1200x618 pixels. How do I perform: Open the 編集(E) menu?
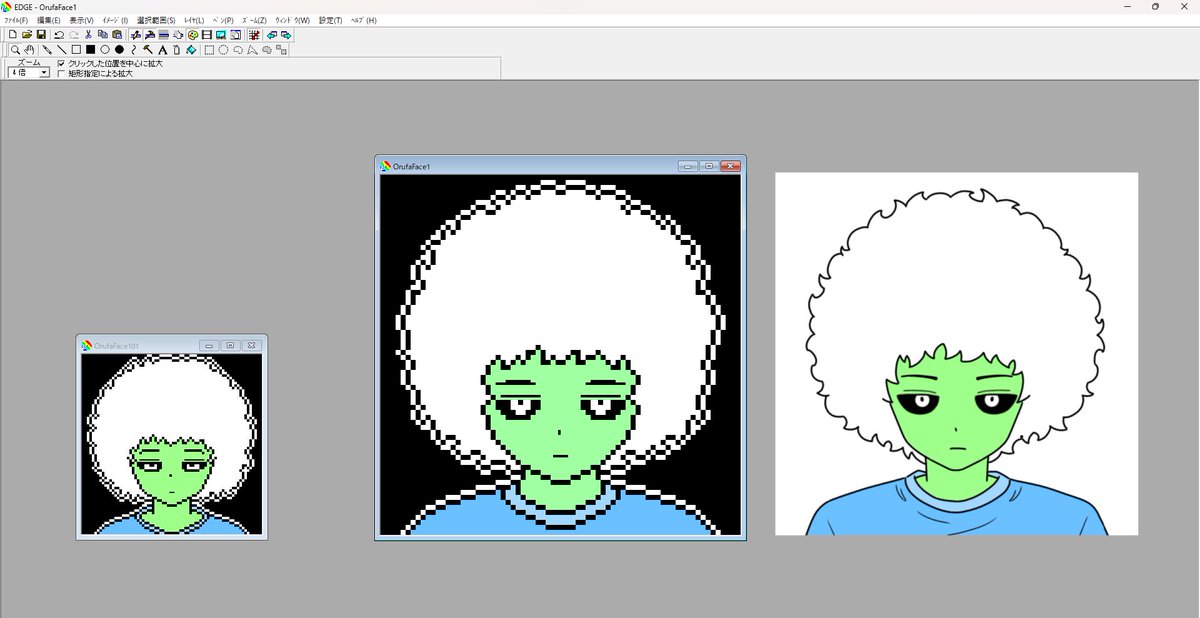49,20
